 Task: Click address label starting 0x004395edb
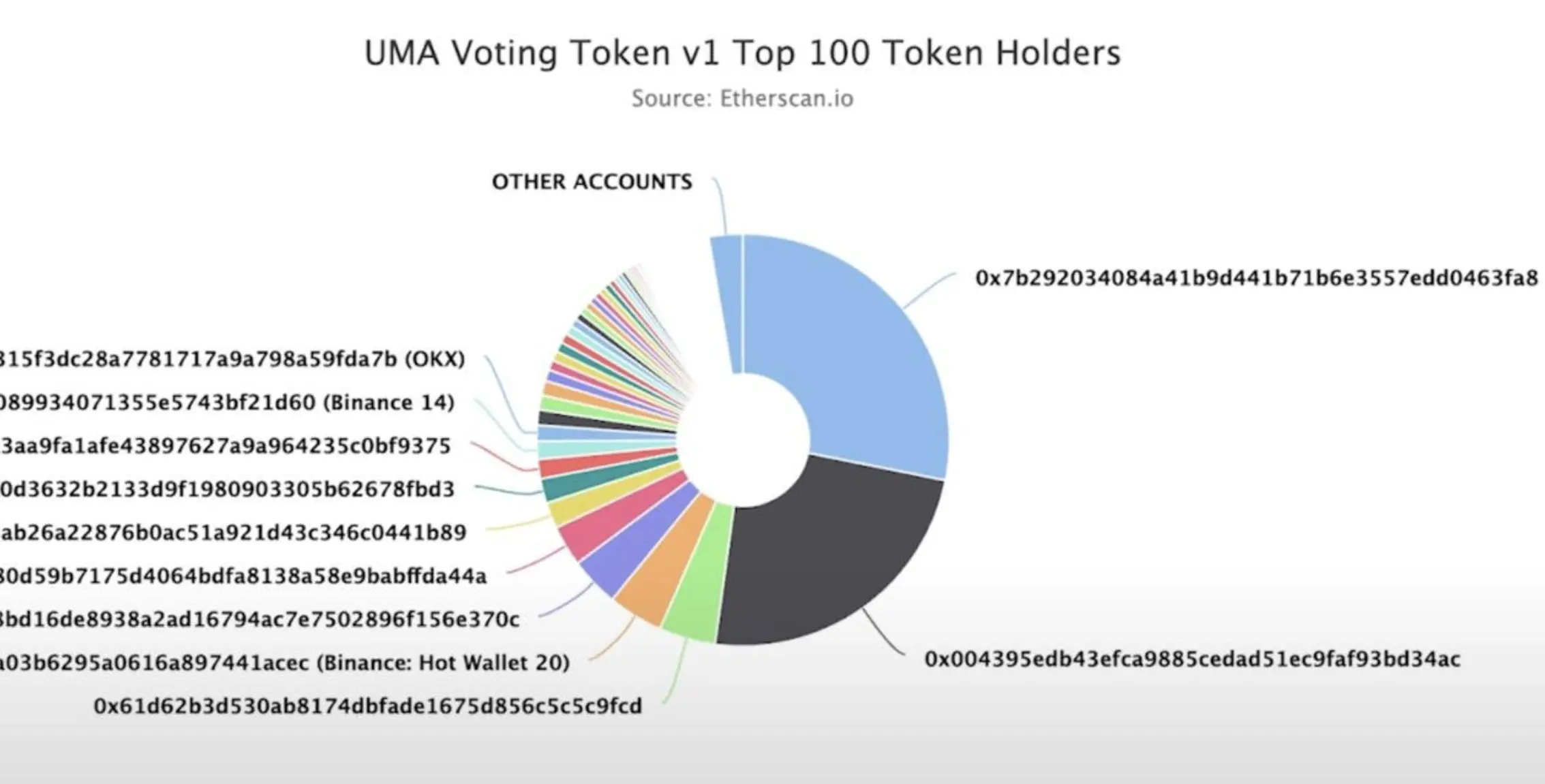tap(1192, 659)
